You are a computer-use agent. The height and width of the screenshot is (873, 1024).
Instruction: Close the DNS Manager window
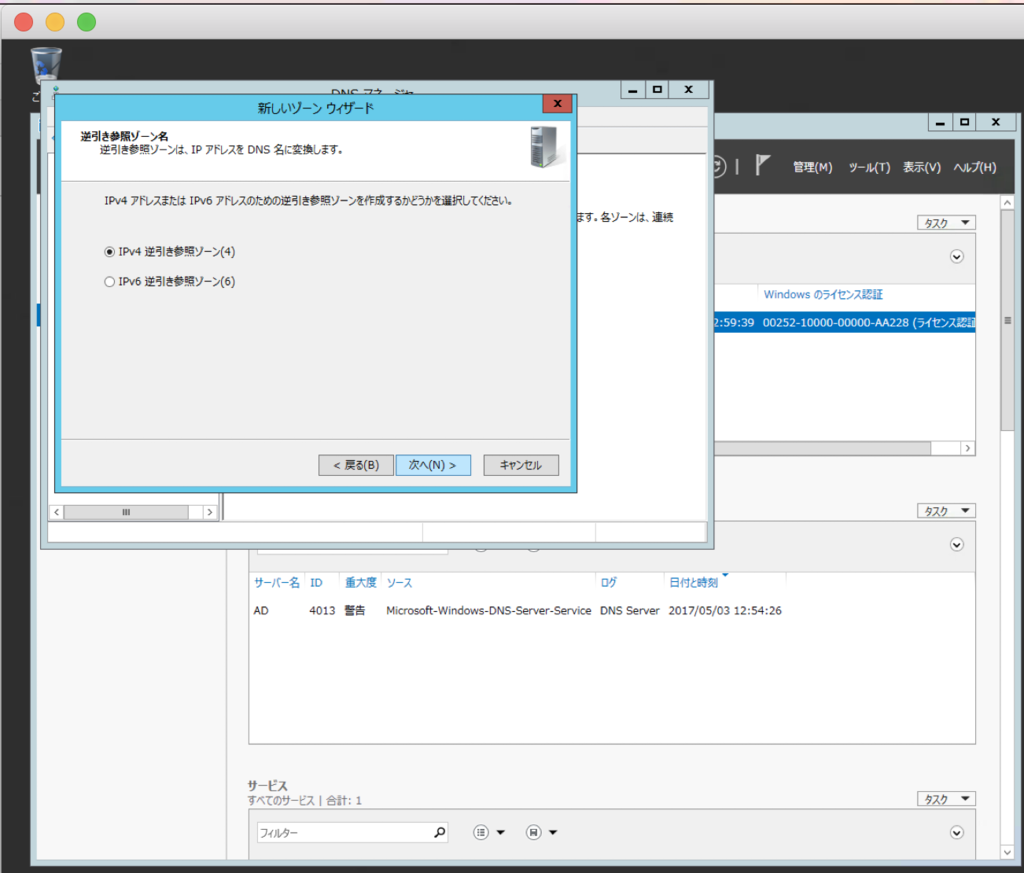pyautogui.click(x=688, y=90)
